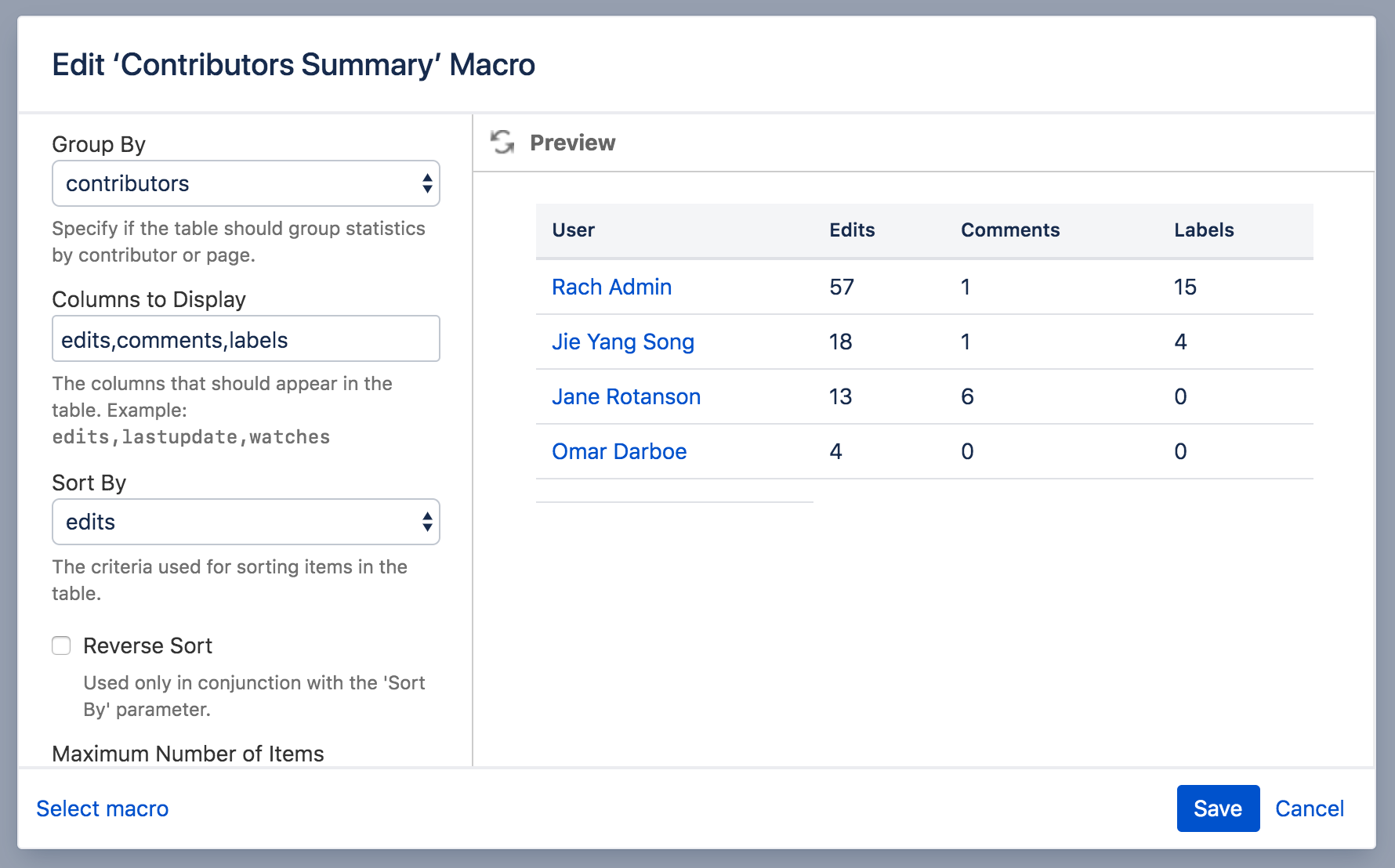The image size is (1395, 868).
Task: Cancel the macro edit
Action: 1309,808
